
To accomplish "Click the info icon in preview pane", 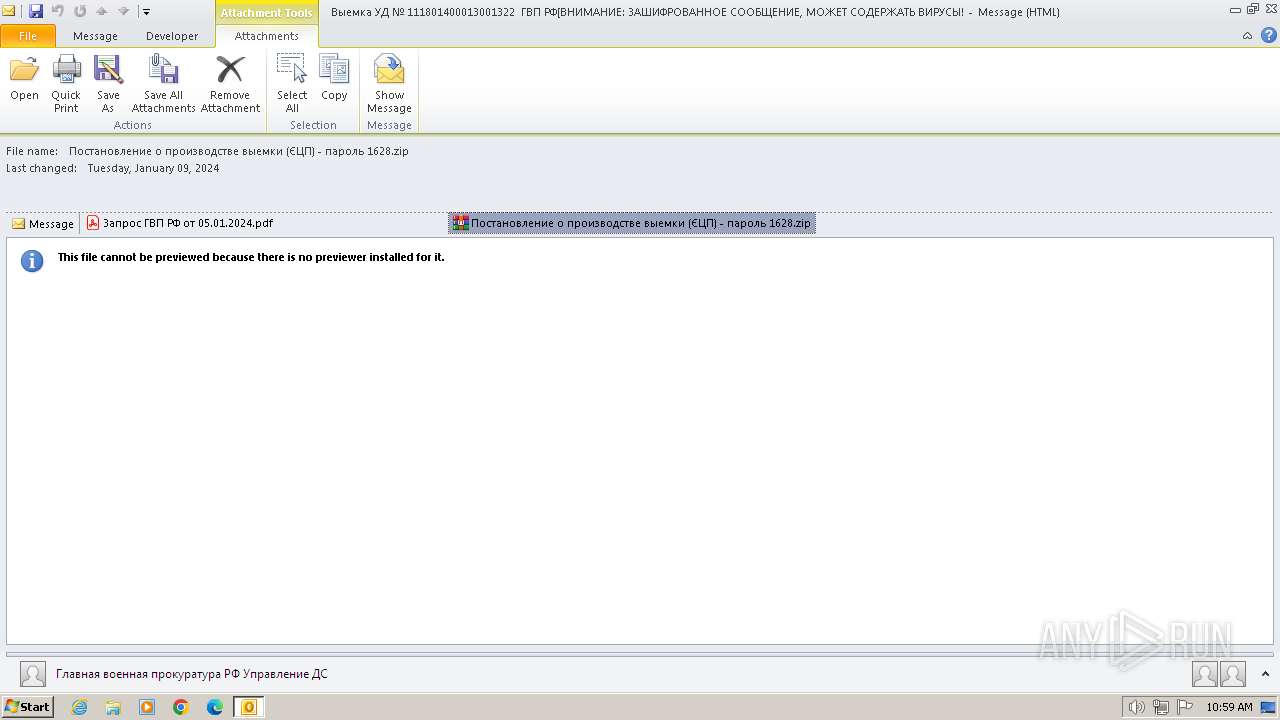I will 32,261.
